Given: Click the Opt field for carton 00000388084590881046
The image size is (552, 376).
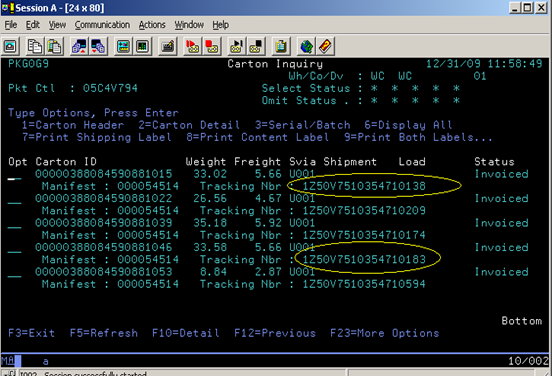Looking at the screenshot, I should [14, 249].
